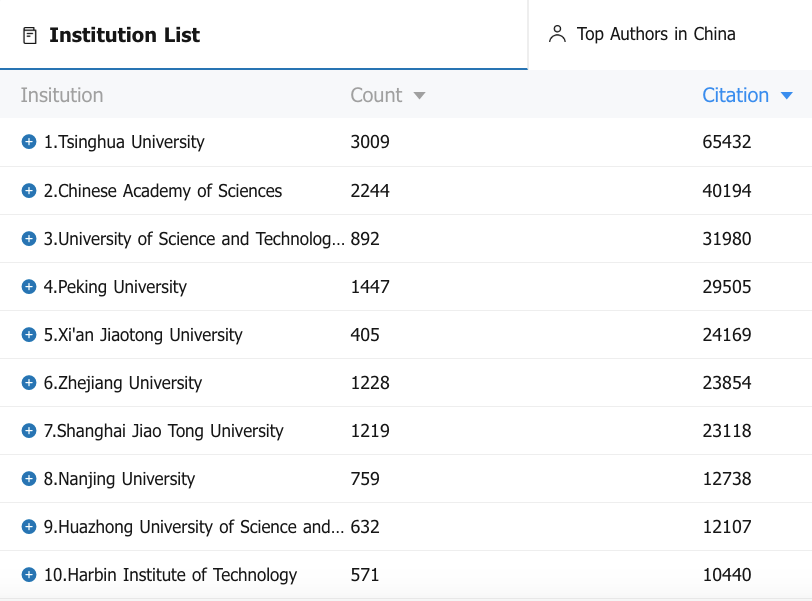The height and width of the screenshot is (601, 812).
Task: Select the Institution List tab
Action: coord(124,35)
